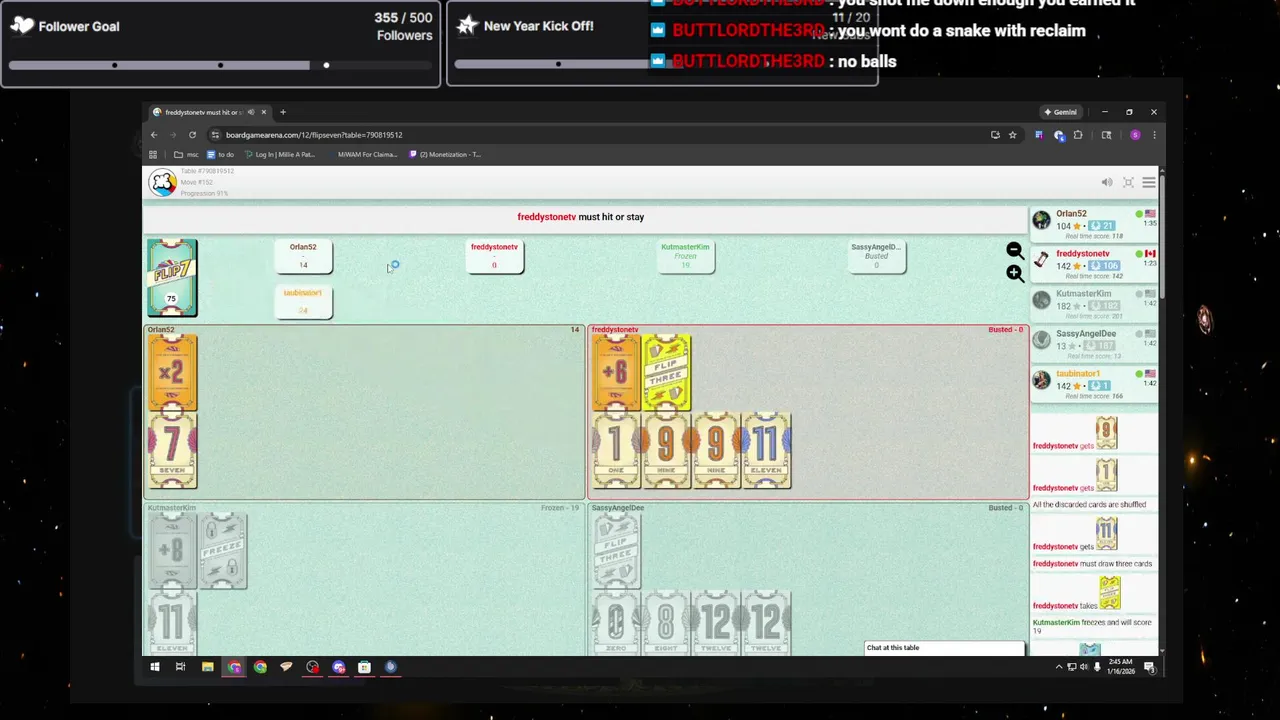Screen dimensions: 1280x720
Task: Open 'MiWAM For Claima...' bookmark
Action: pyautogui.click(x=362, y=155)
